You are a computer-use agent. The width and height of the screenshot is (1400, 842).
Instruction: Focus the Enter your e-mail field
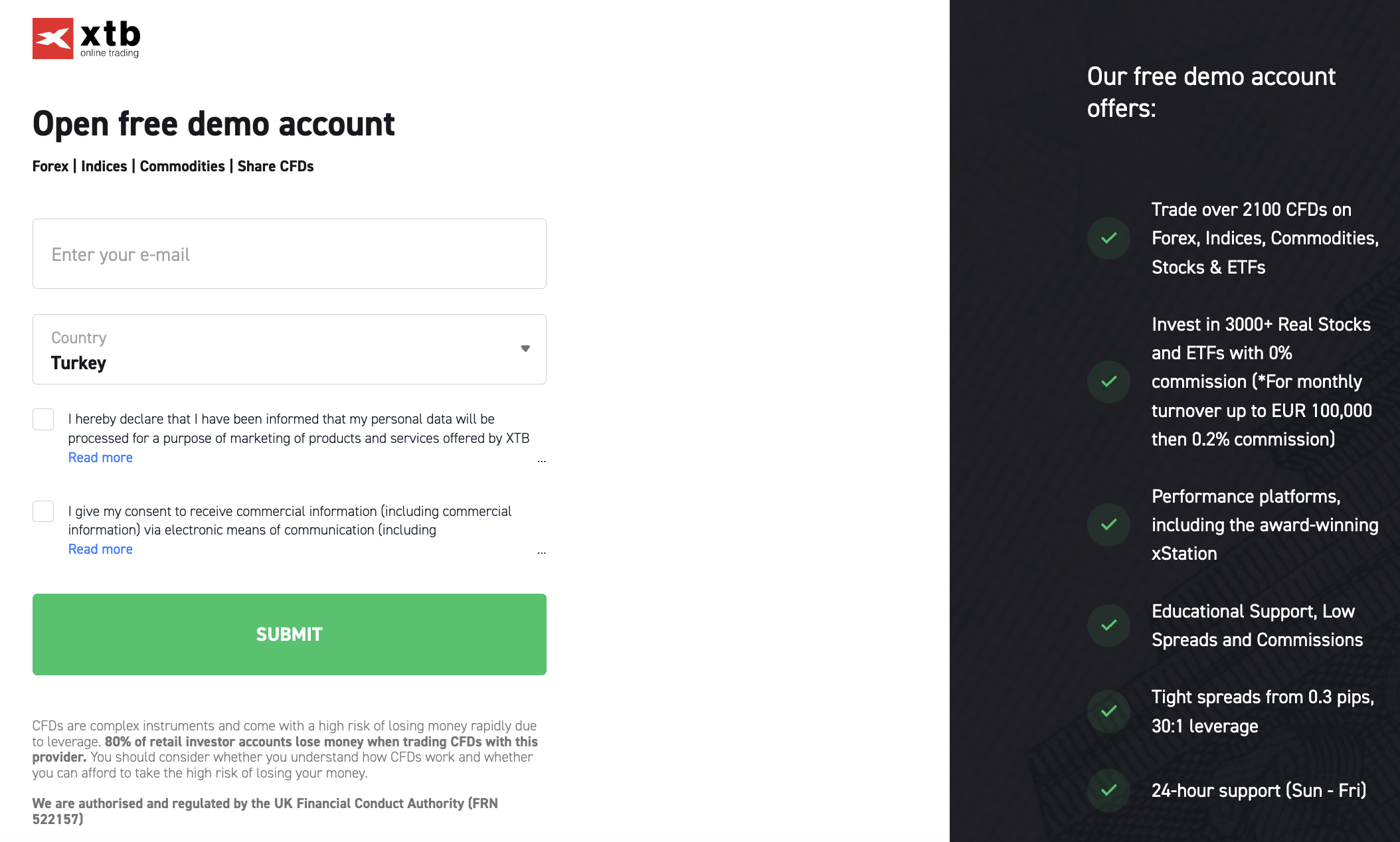click(x=289, y=254)
